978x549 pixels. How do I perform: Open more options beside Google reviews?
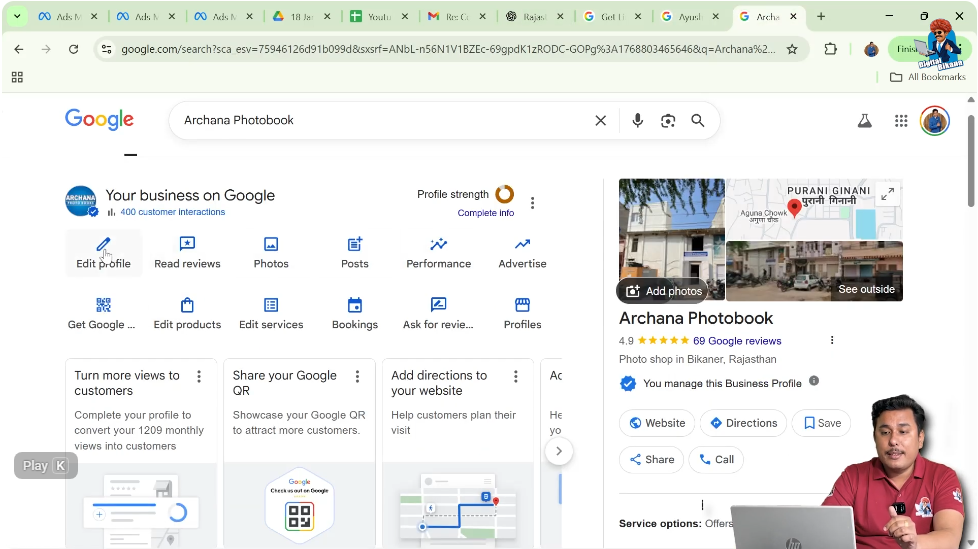(x=832, y=340)
